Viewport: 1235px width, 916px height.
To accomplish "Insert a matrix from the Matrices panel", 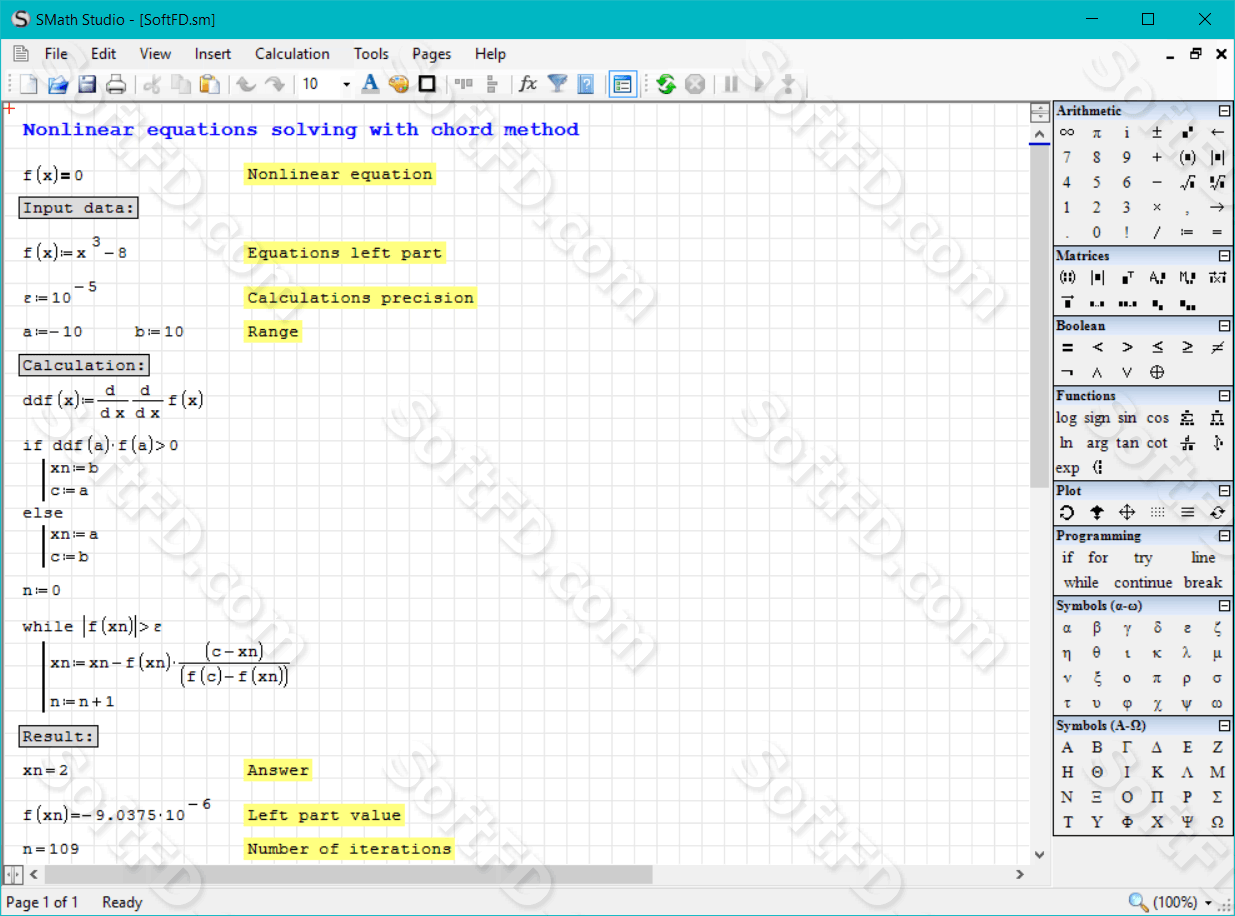I will 1067,277.
